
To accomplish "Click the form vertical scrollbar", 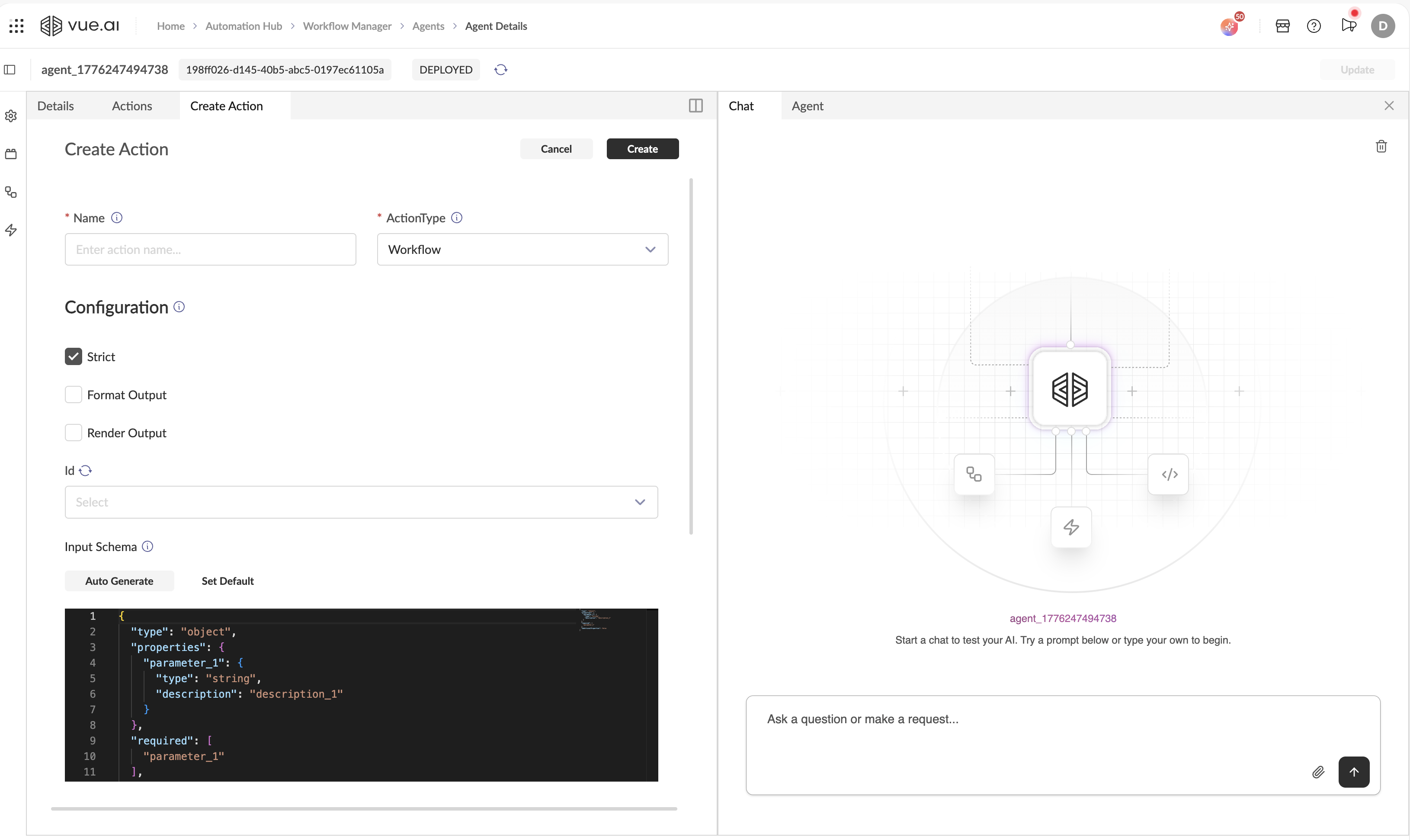I will (691, 356).
